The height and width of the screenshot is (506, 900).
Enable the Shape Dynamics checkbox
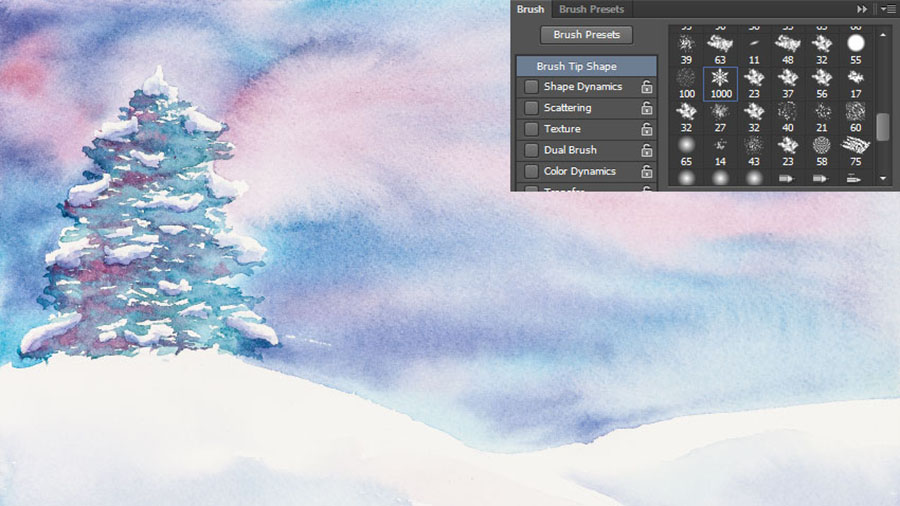pyautogui.click(x=531, y=87)
